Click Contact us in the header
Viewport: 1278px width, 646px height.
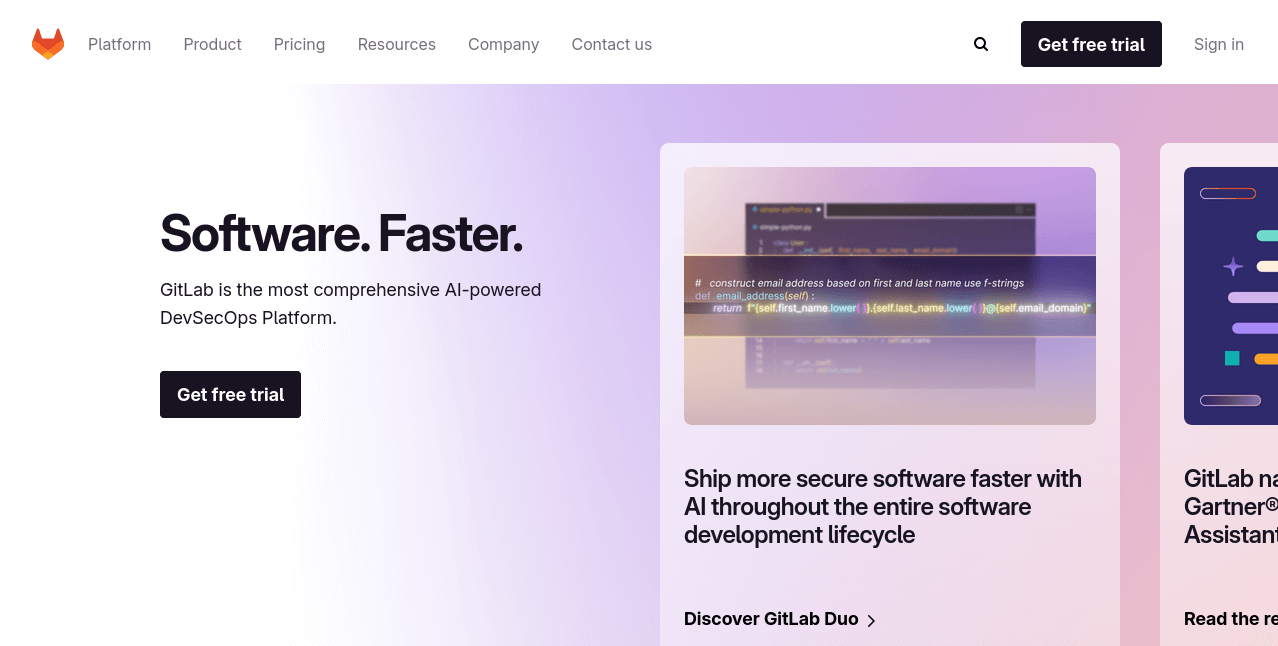coord(611,44)
